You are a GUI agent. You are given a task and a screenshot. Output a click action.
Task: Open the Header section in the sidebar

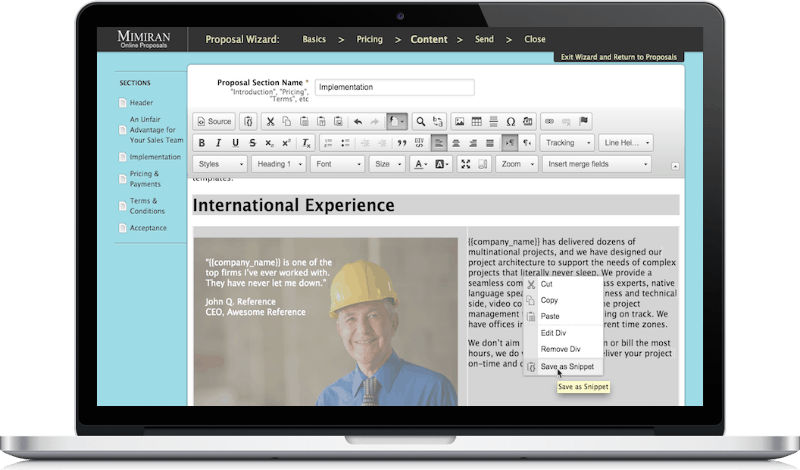pos(136,103)
